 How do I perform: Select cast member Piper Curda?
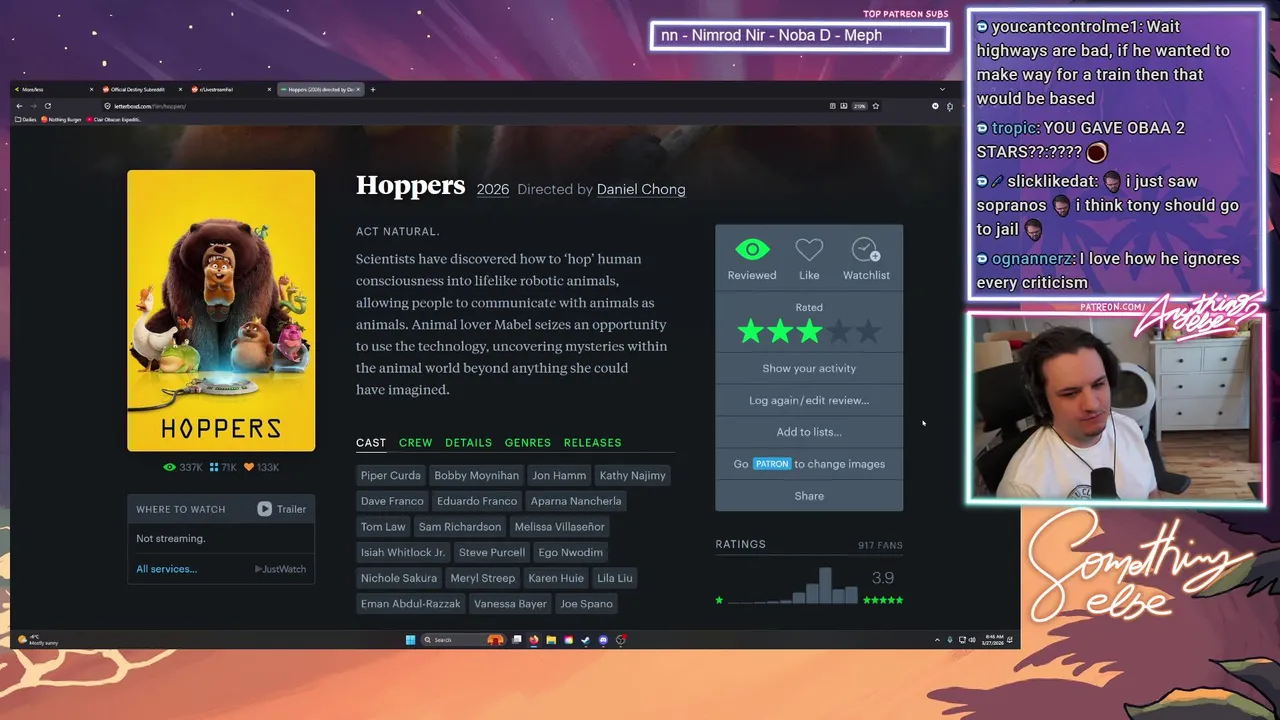coord(391,475)
